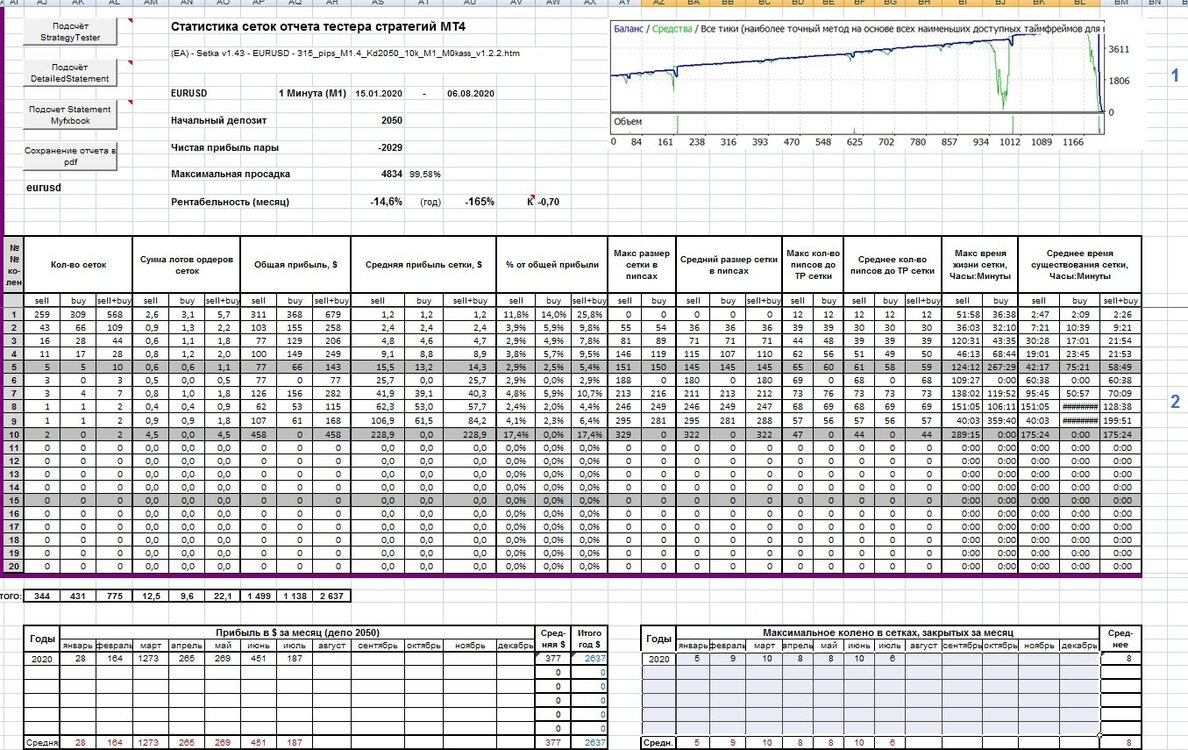The height and width of the screenshot is (750, 1188).
Task: Select the Чистая прибыль пары value -2029
Action: pos(390,148)
